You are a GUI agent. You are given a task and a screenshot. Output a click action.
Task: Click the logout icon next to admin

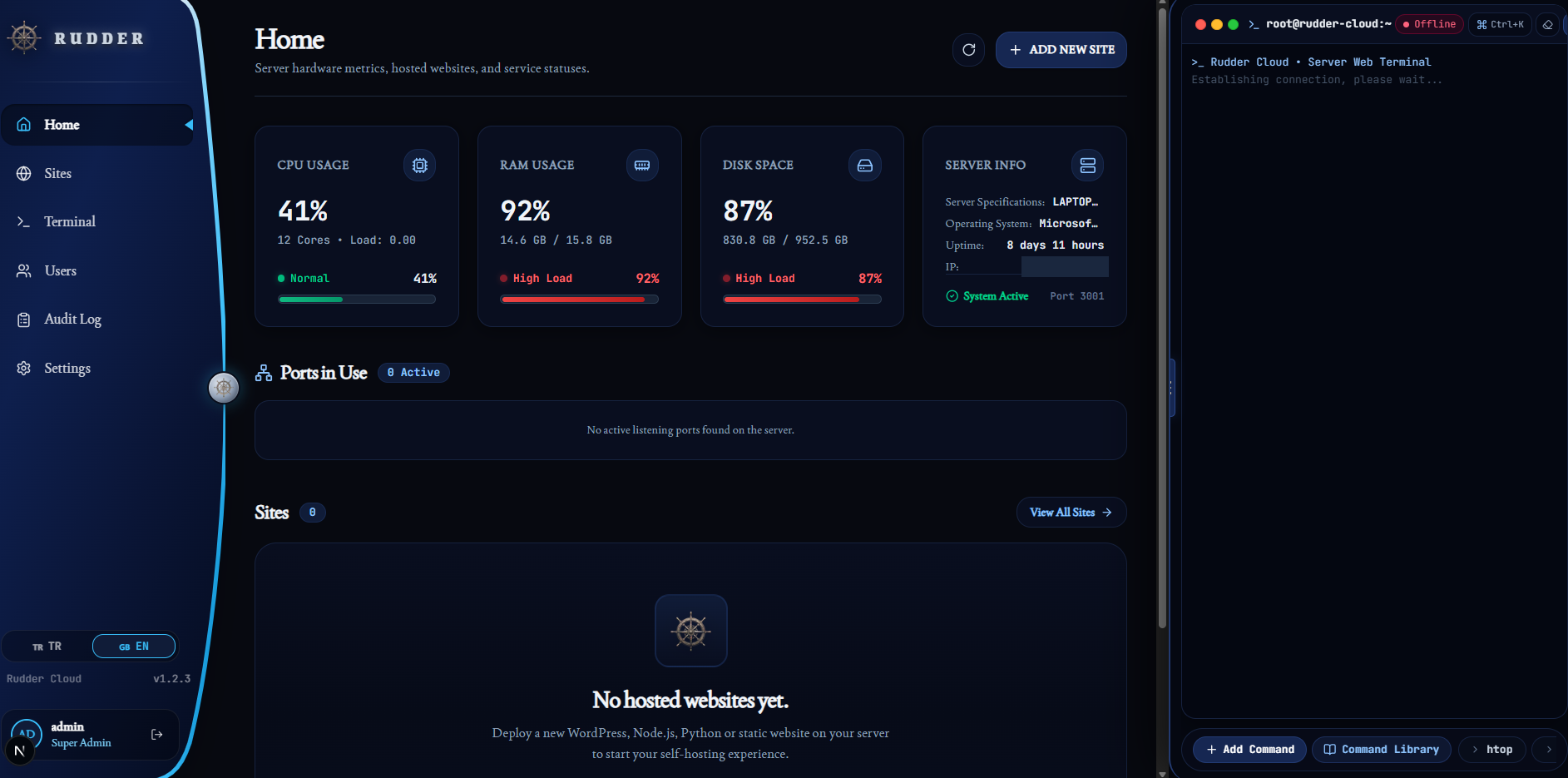coord(156,735)
